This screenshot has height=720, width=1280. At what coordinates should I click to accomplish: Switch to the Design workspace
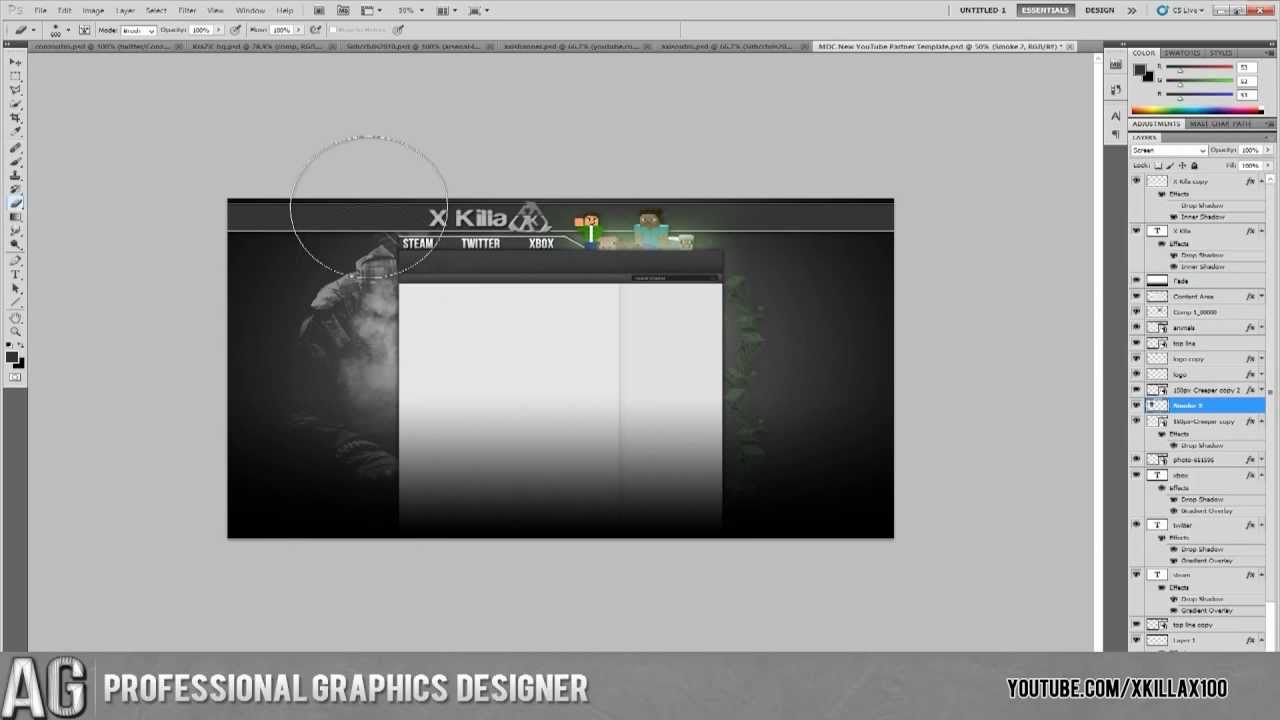click(x=1099, y=10)
